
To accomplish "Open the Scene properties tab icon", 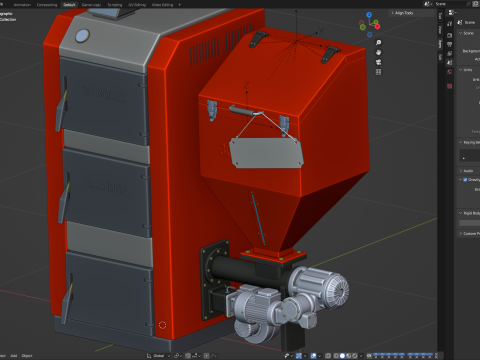I will pyautogui.click(x=449, y=62).
